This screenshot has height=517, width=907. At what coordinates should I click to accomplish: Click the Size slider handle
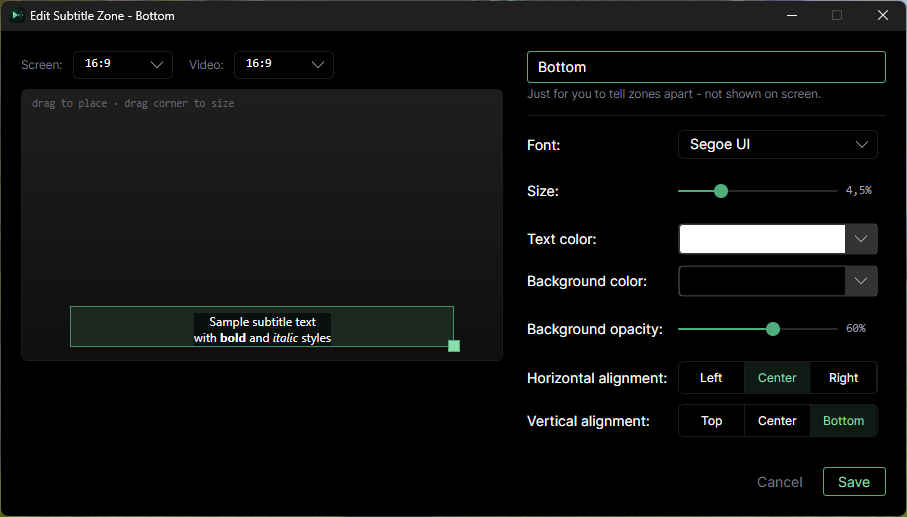(721, 191)
